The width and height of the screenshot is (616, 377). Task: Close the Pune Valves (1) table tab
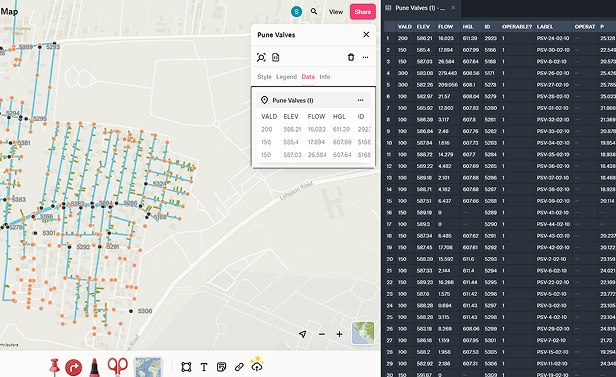[453, 8]
